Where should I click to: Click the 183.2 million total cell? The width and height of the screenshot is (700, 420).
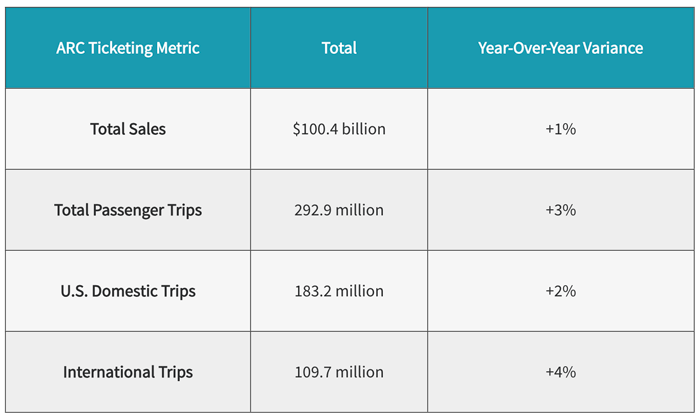click(339, 291)
